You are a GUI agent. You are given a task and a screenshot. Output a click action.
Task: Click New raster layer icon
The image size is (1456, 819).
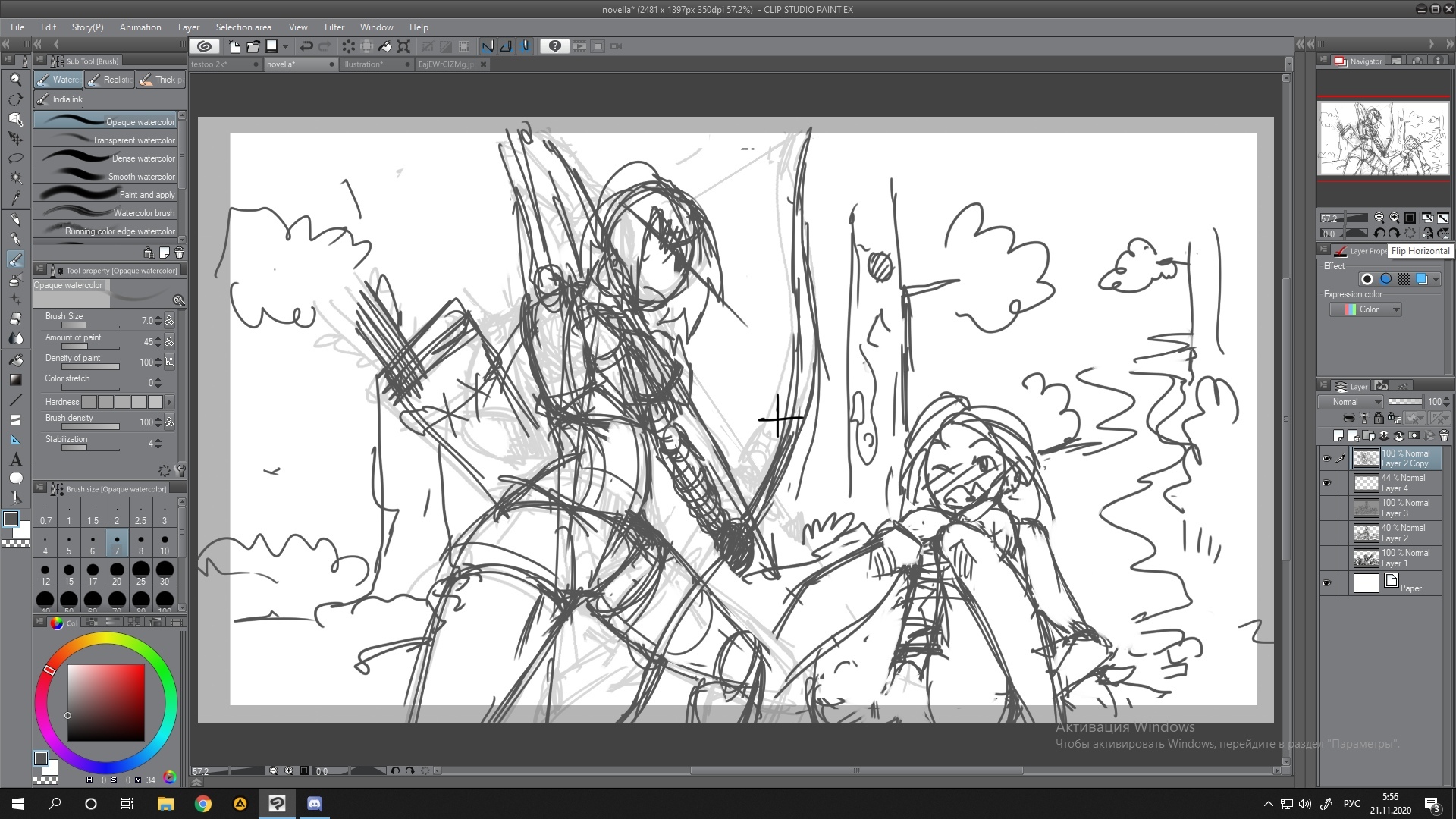(1338, 435)
